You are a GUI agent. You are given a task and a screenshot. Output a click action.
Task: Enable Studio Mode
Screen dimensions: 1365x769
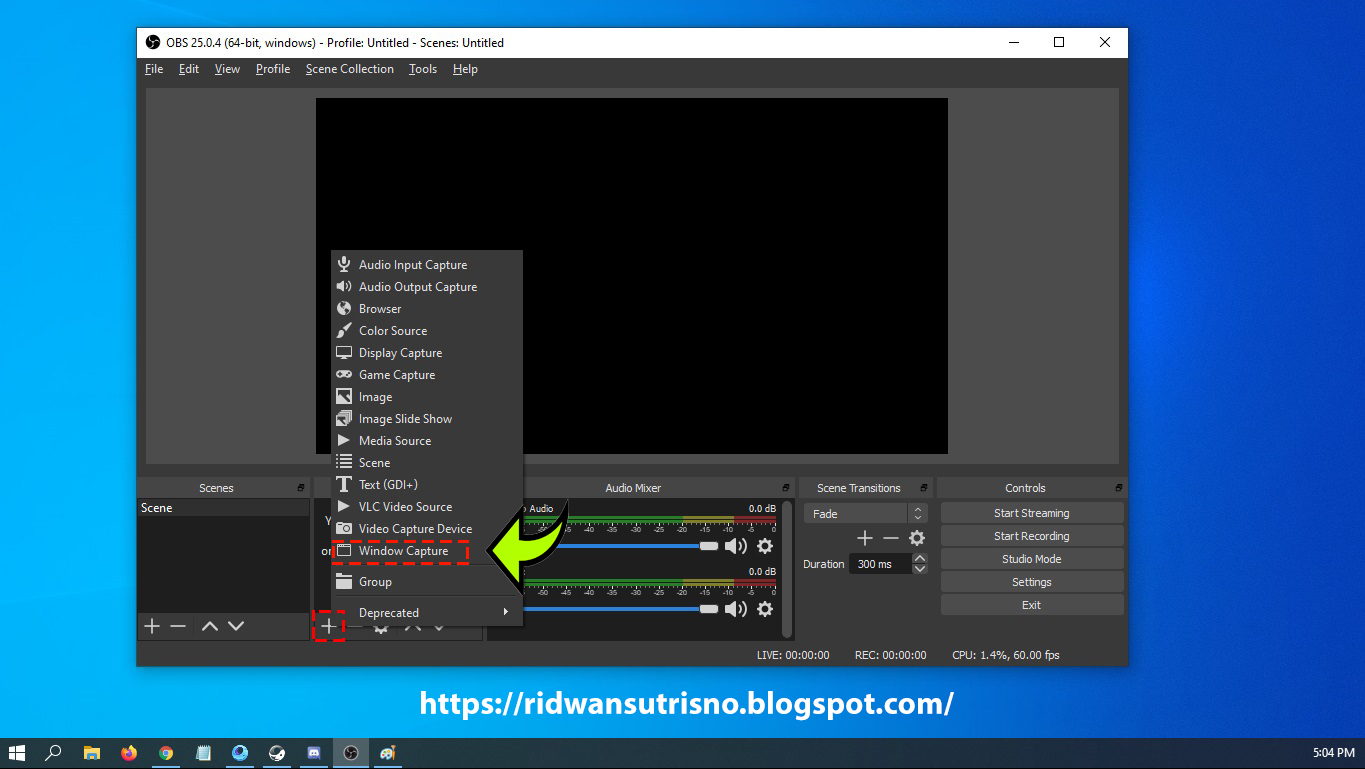click(1032, 559)
